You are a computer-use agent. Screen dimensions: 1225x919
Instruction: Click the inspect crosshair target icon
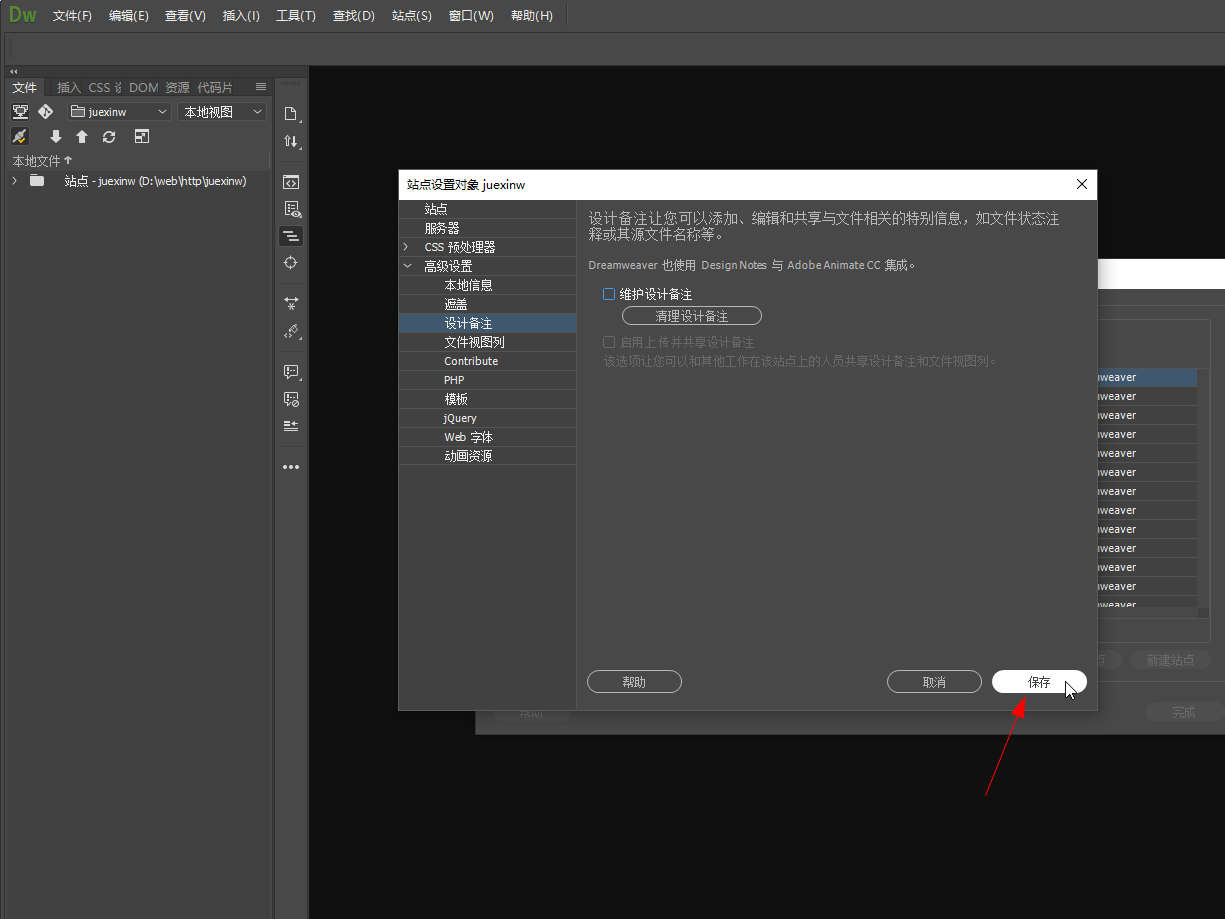click(x=291, y=262)
